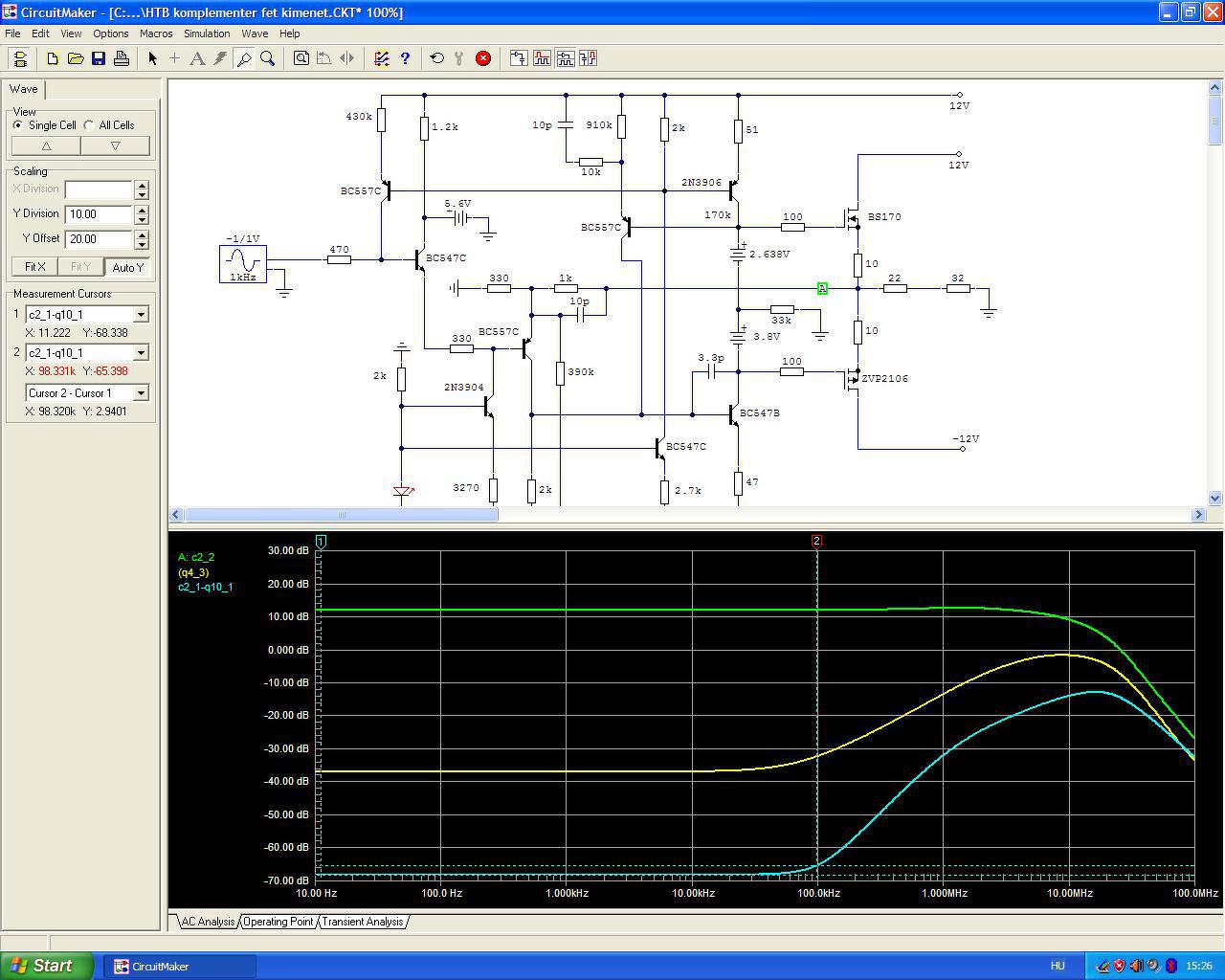Select the All Cells radio button
This screenshot has width=1225, height=980.
click(89, 125)
